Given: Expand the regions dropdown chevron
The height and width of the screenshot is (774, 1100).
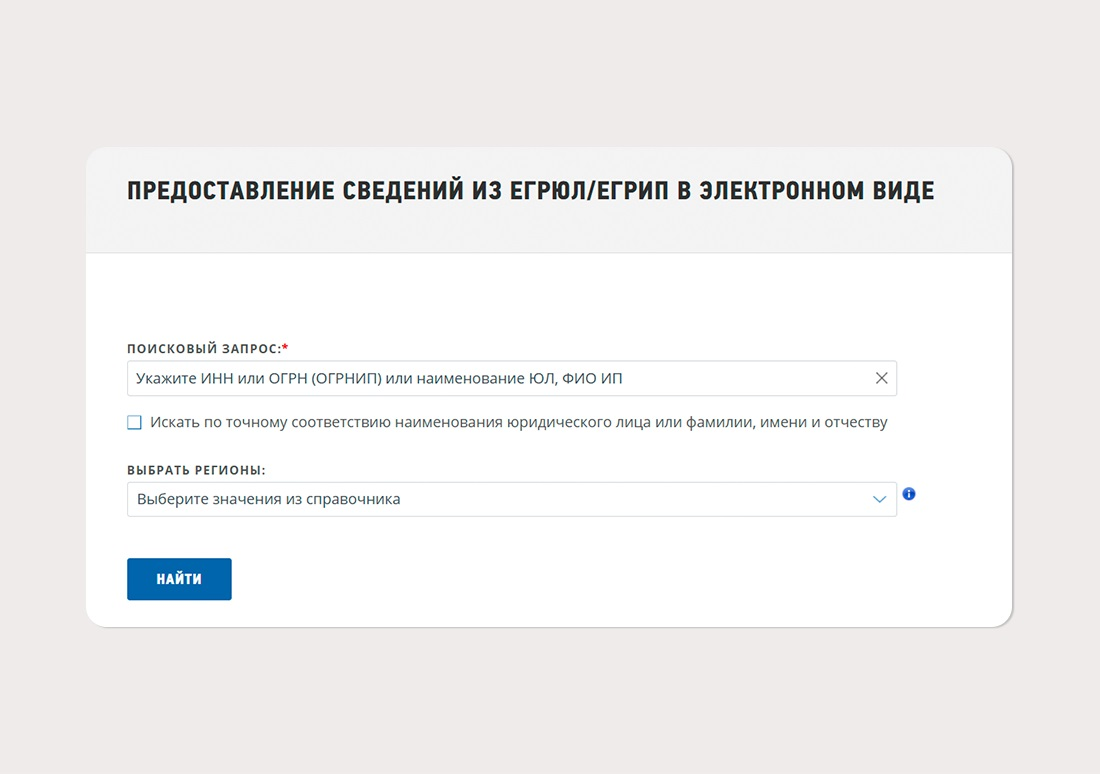Looking at the screenshot, I should click(879, 500).
